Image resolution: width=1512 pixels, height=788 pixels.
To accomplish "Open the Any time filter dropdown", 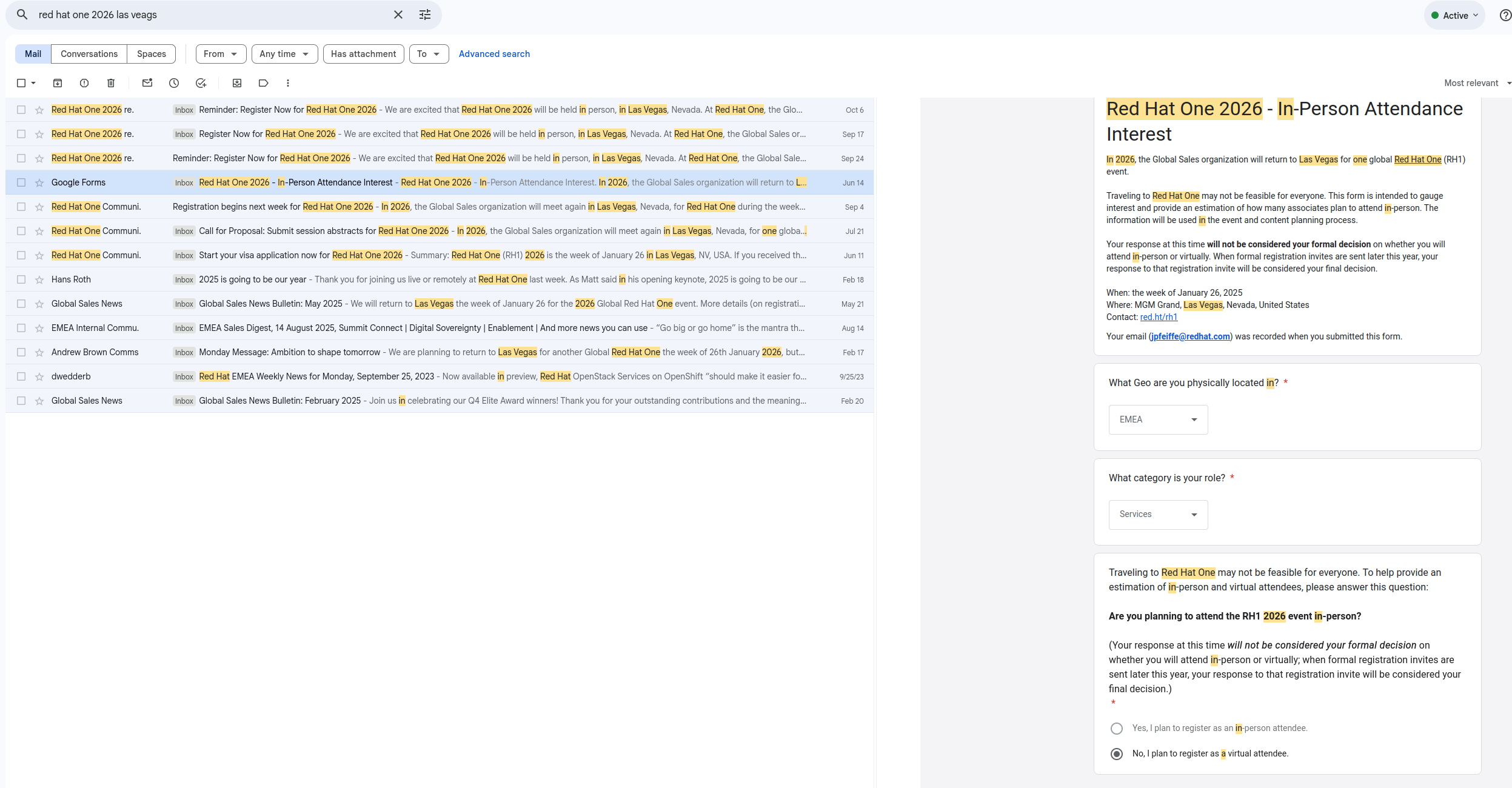I will [284, 54].
